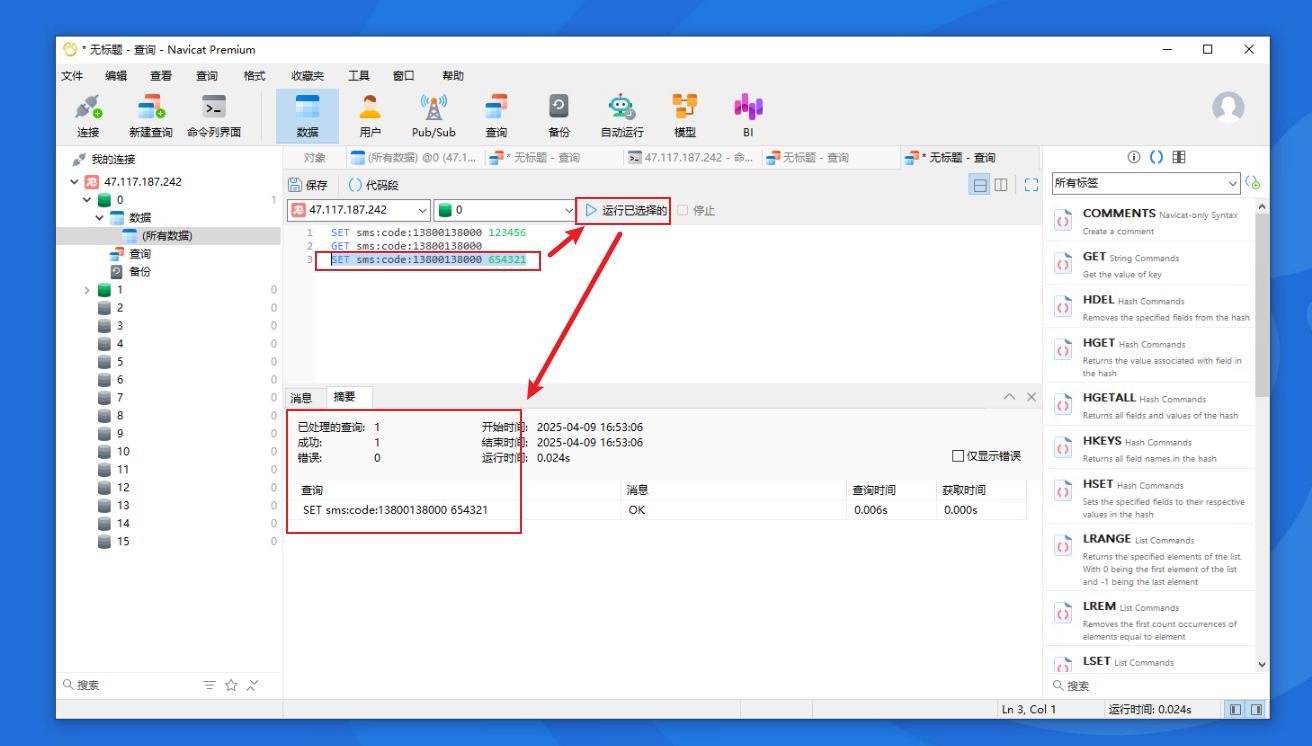The width and height of the screenshot is (1312, 746).
Task: Open the Automation robot icon
Action: coord(622,116)
